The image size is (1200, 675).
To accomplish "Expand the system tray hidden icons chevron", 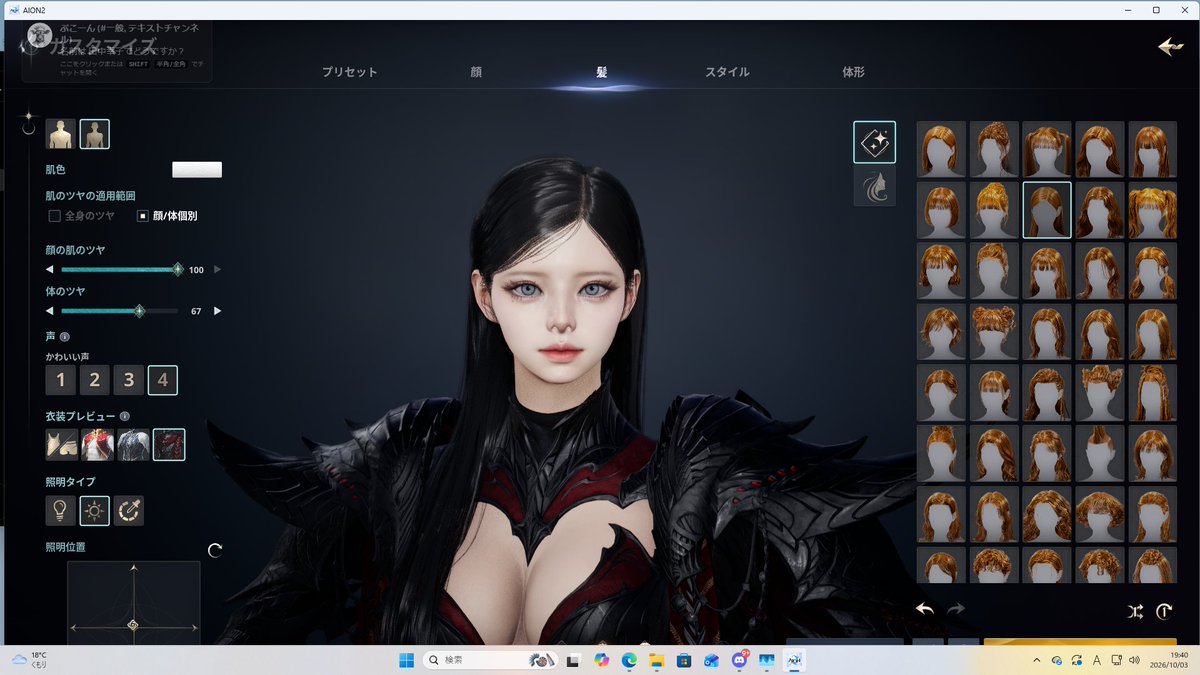I will 1036,660.
